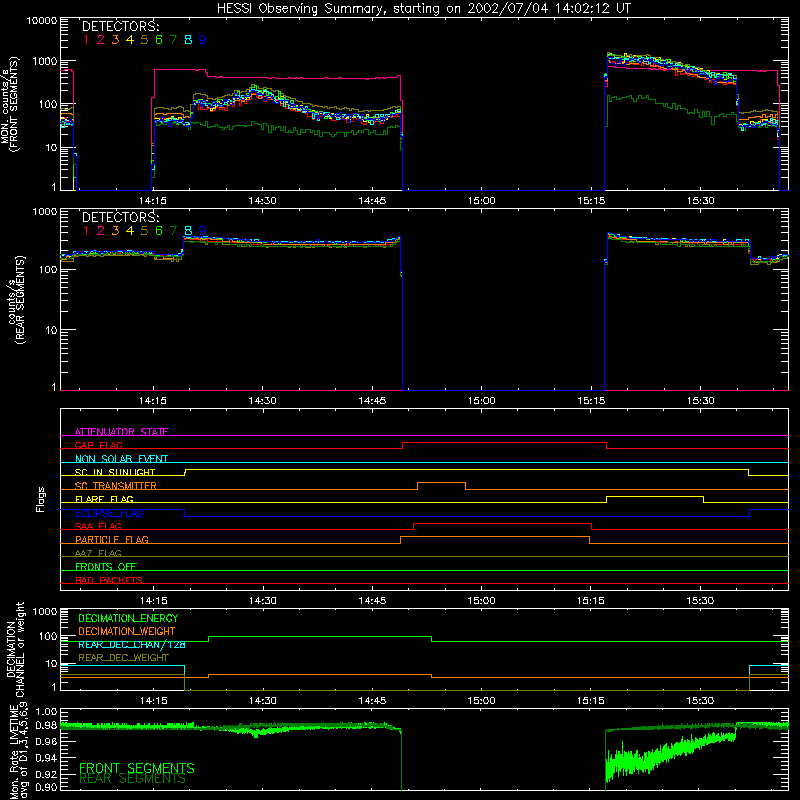Click the SAA_FLAG label
The image size is (800, 800).
coord(98,526)
